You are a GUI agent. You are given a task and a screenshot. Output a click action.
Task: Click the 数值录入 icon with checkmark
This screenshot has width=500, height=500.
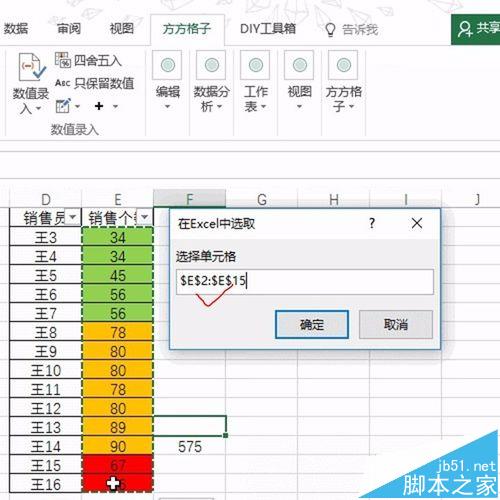click(x=32, y=67)
